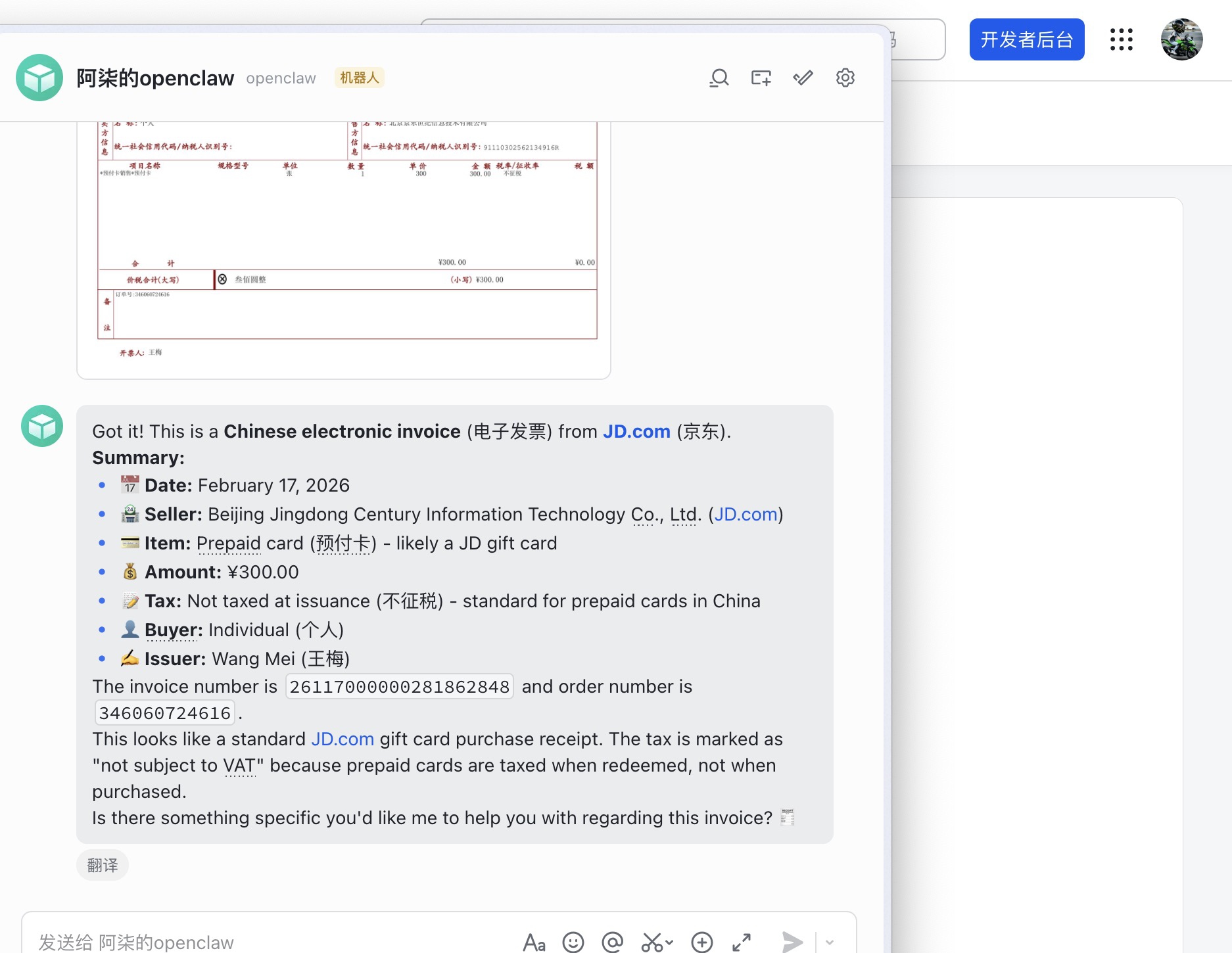Expand the message input box
This screenshot has width=1232, height=953.
click(742, 942)
